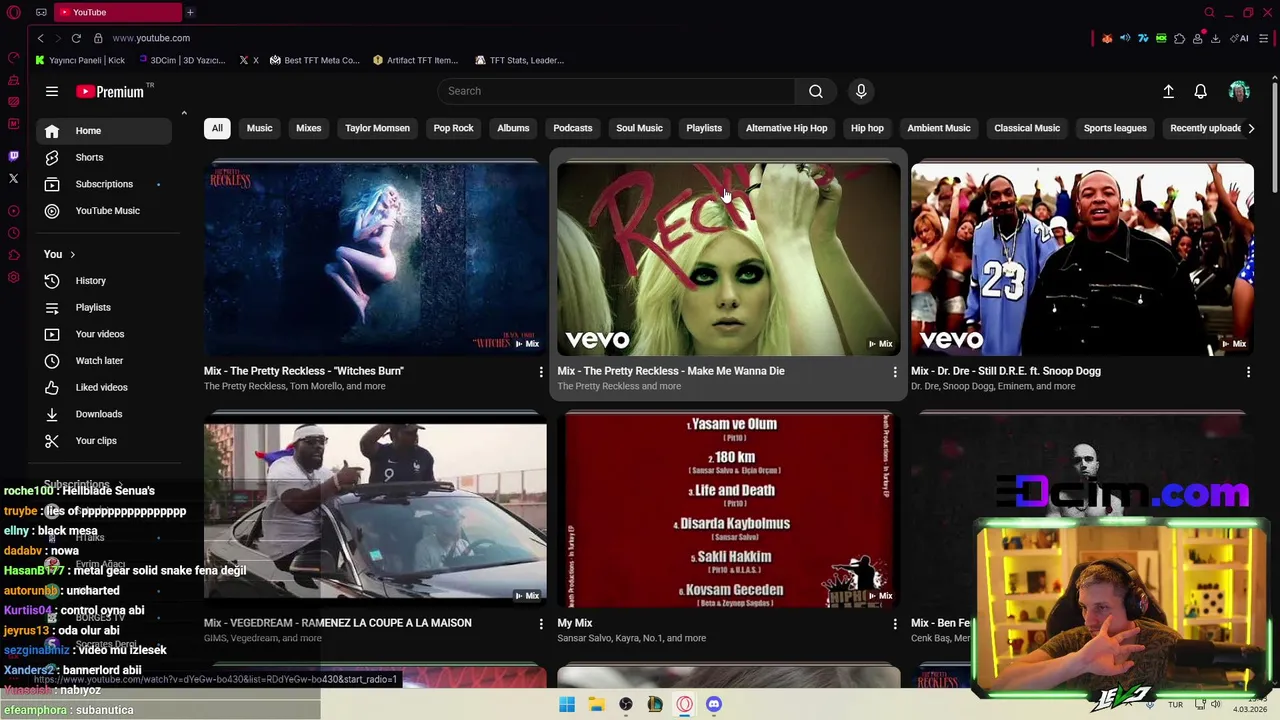Start voice search with the microphone
Viewport: 1280px width, 720px height.
coord(861,91)
